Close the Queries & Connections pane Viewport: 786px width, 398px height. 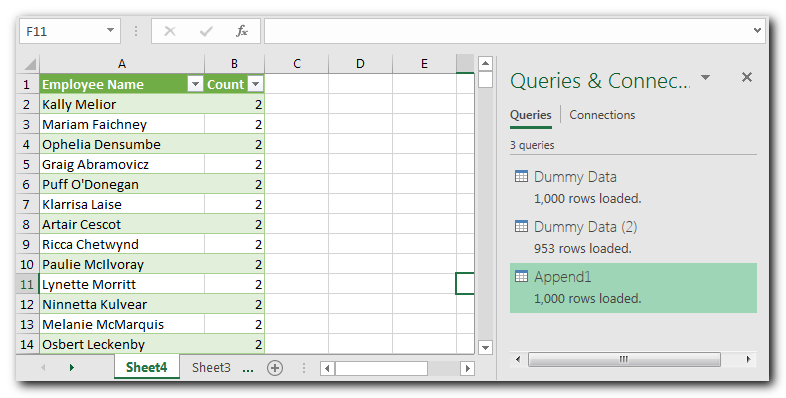(x=747, y=77)
